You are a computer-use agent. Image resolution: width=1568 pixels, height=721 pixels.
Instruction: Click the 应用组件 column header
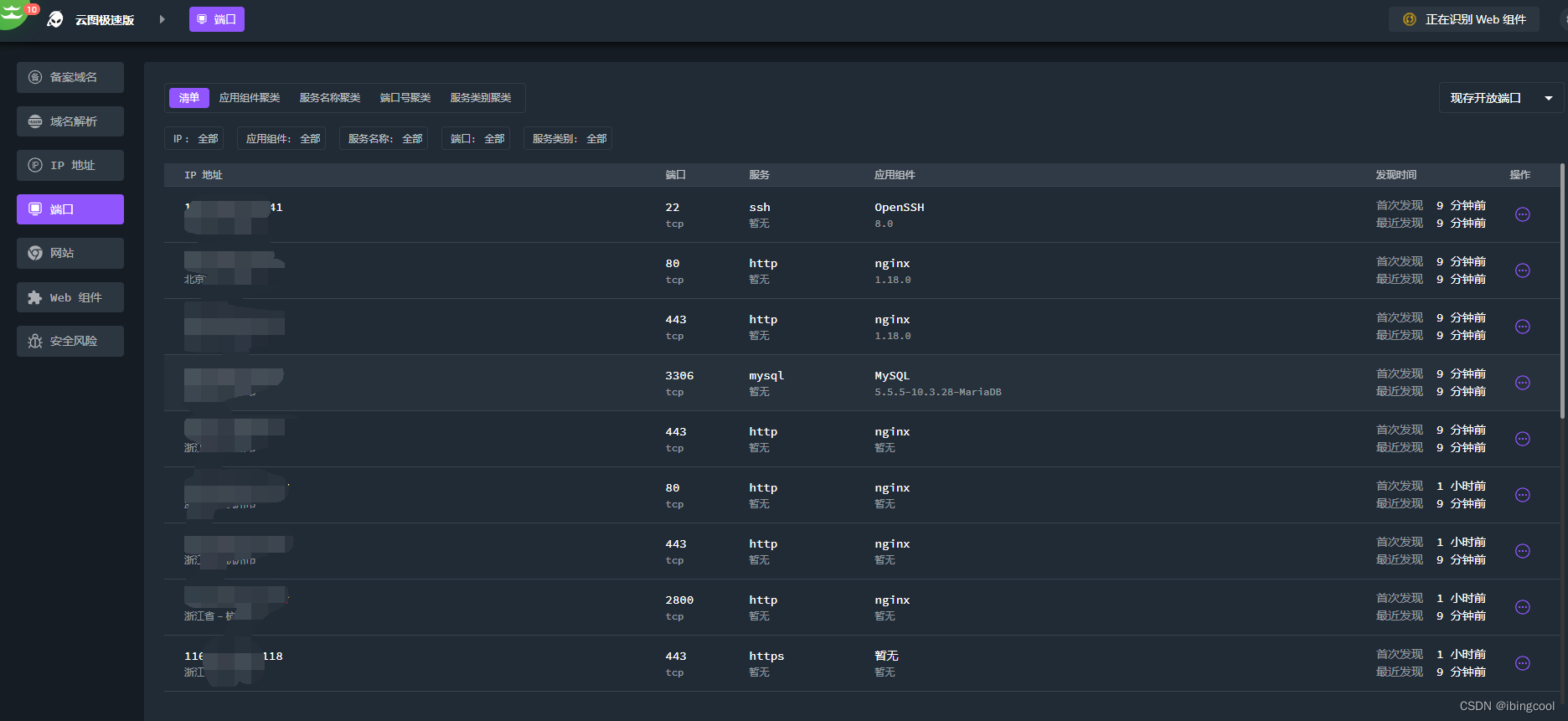pyautogui.click(x=895, y=175)
